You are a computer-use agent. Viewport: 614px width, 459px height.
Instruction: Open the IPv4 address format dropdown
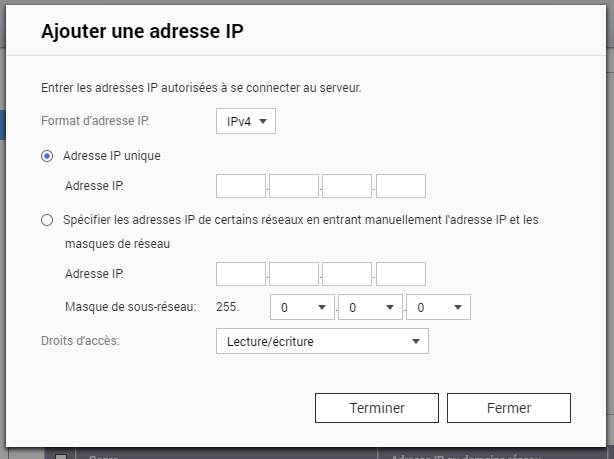pos(245,121)
